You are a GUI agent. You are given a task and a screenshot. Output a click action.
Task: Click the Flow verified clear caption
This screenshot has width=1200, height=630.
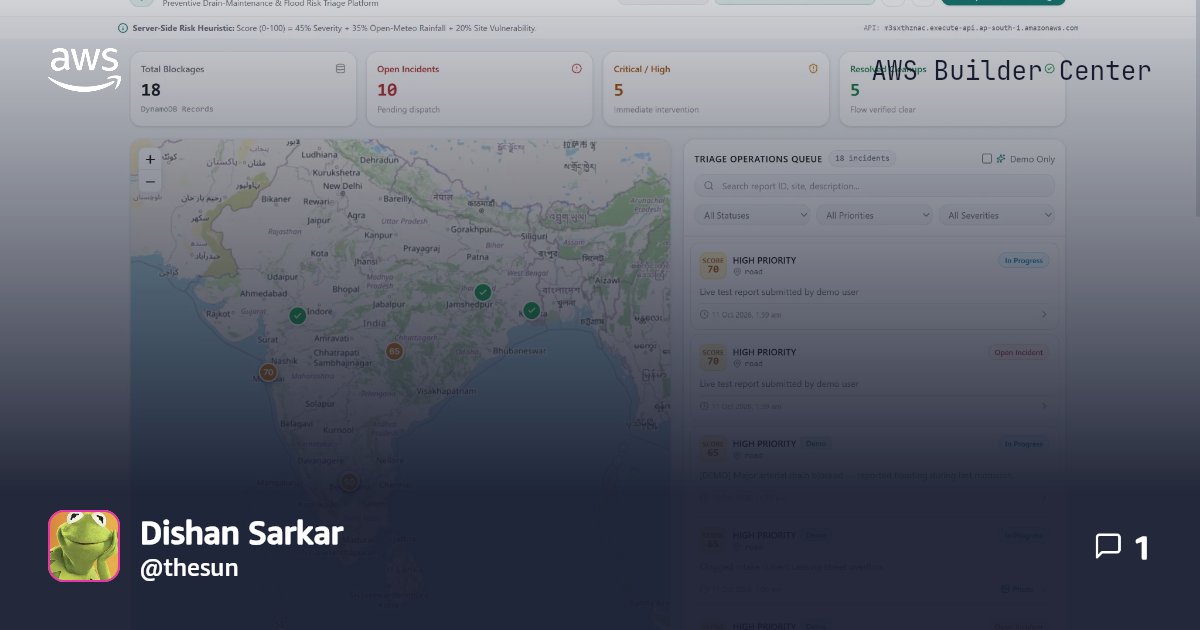pyautogui.click(x=883, y=110)
